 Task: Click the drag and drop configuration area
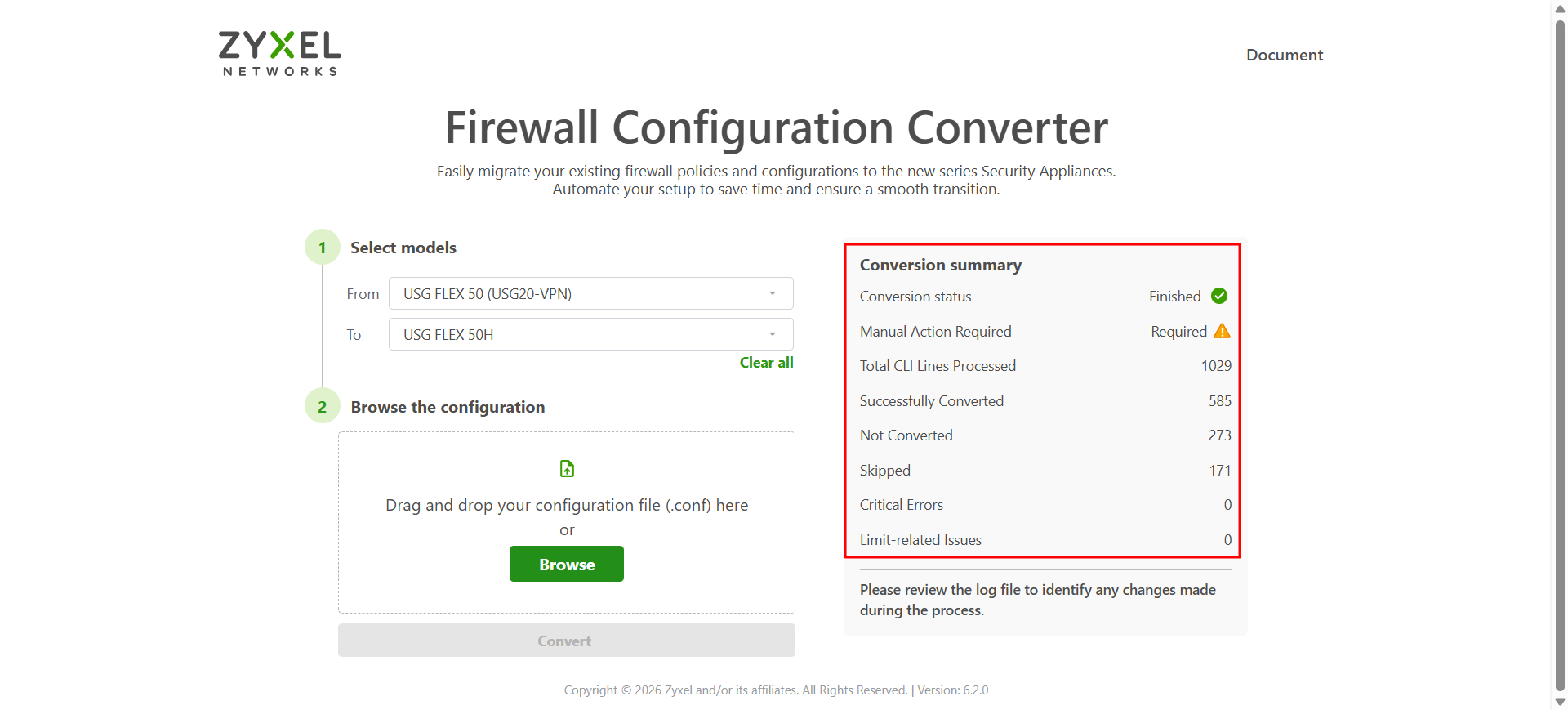pos(567,523)
